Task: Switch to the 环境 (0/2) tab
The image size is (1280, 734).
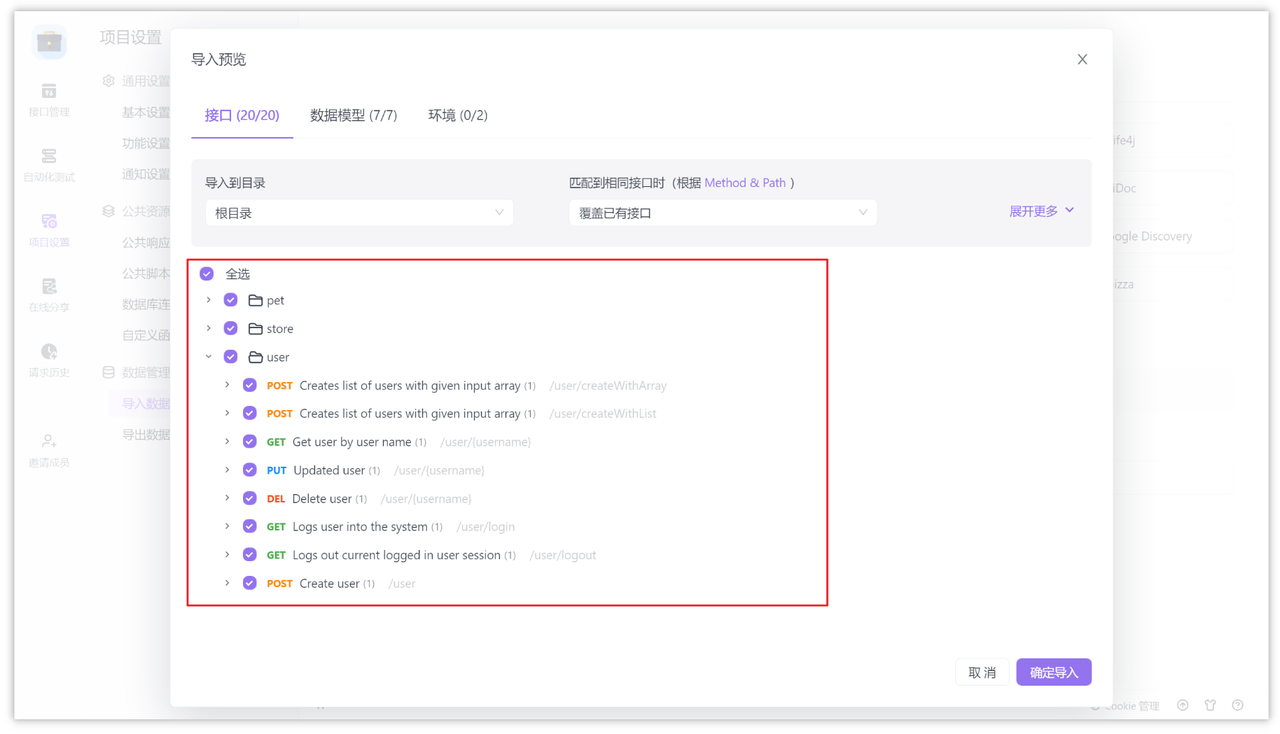Action: [457, 114]
